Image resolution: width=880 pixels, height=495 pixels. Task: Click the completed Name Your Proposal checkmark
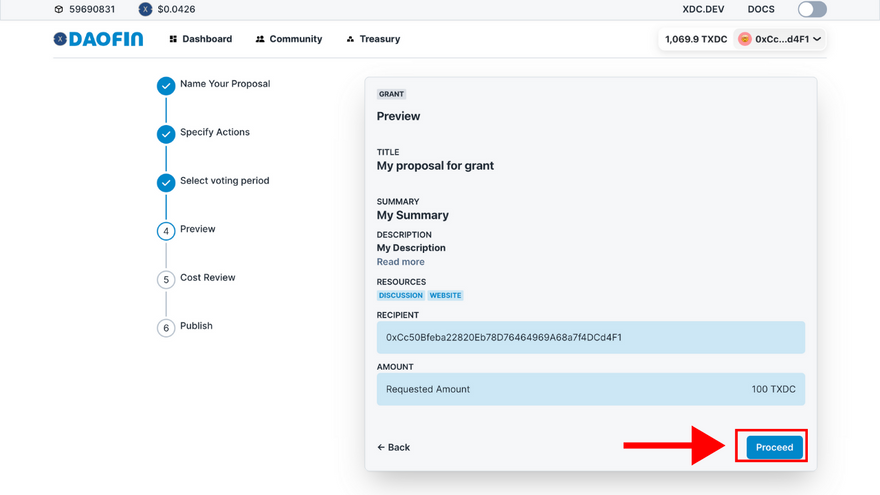click(166, 86)
